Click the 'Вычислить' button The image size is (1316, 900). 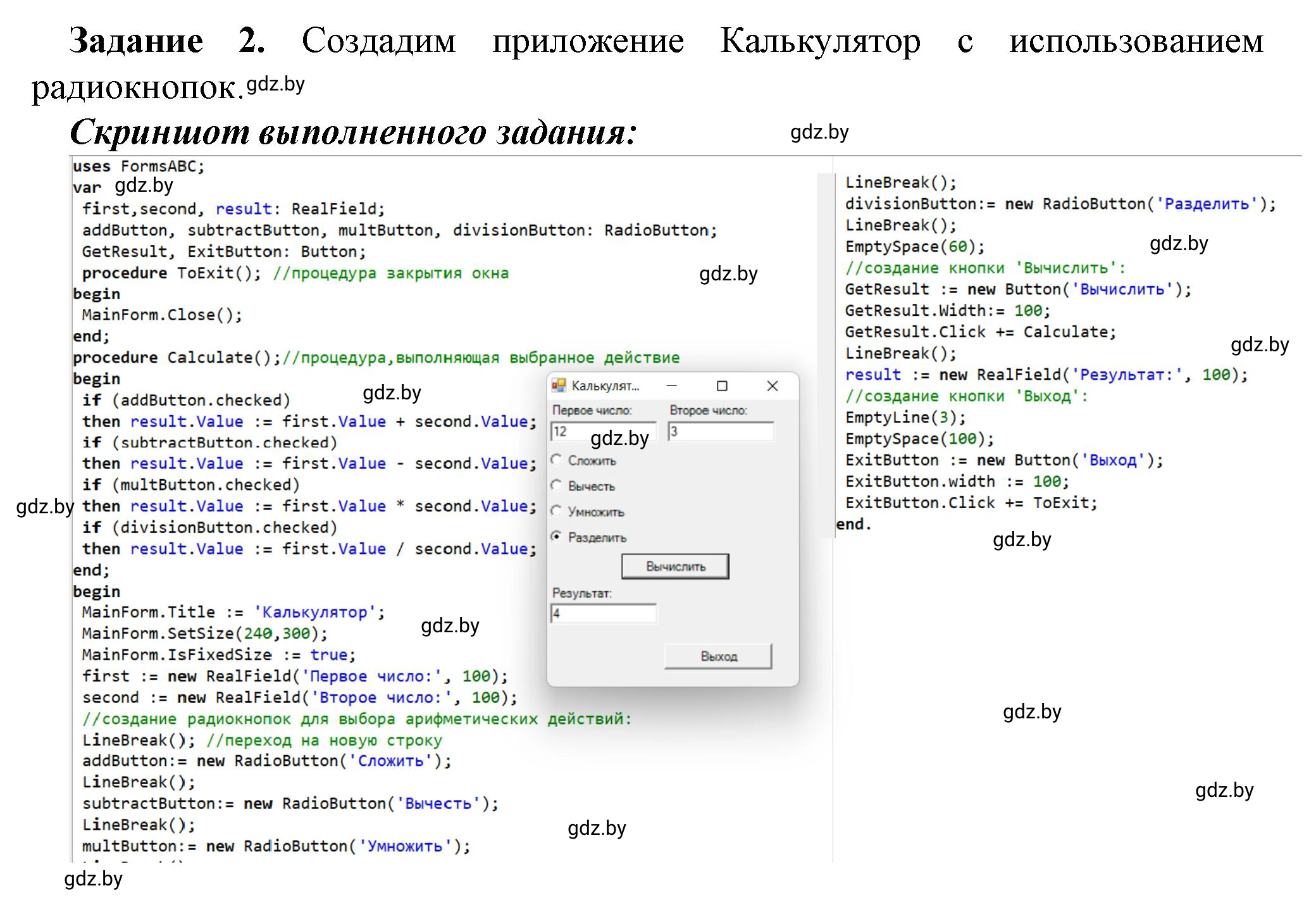tap(675, 566)
